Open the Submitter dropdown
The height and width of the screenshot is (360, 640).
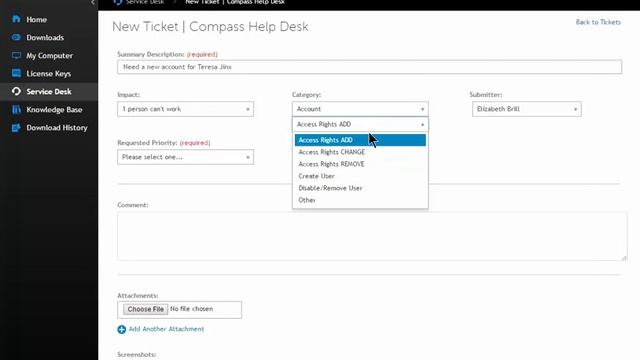527,109
